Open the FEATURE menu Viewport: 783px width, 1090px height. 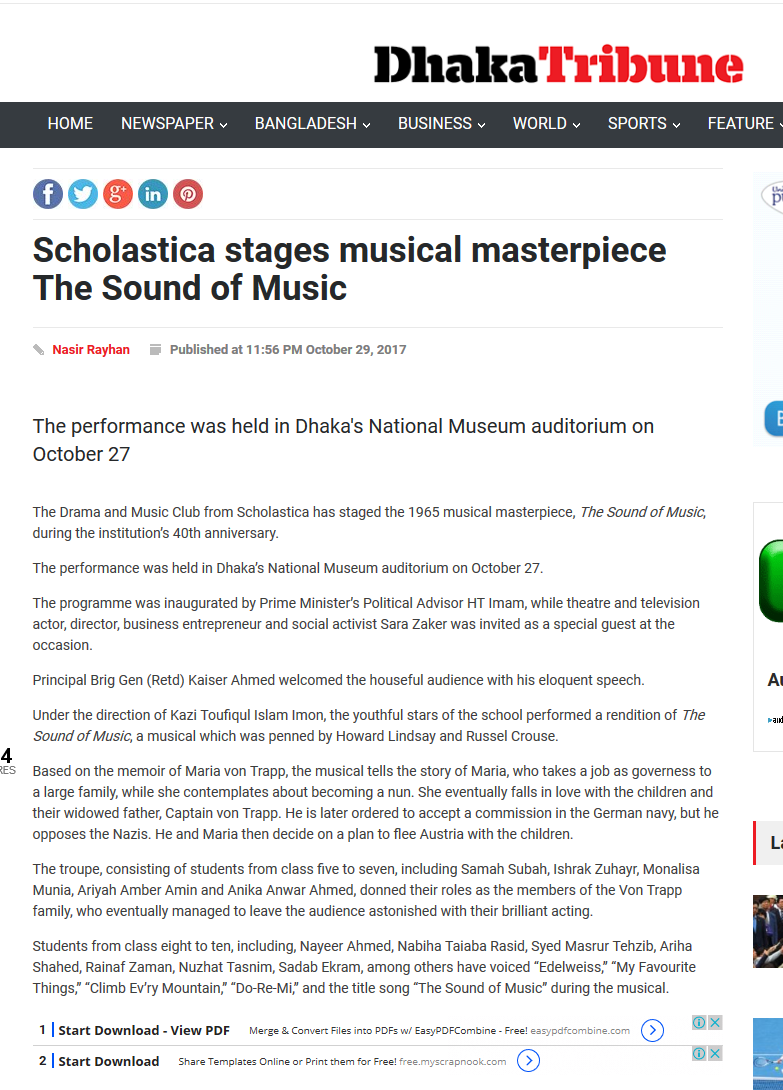(x=745, y=124)
